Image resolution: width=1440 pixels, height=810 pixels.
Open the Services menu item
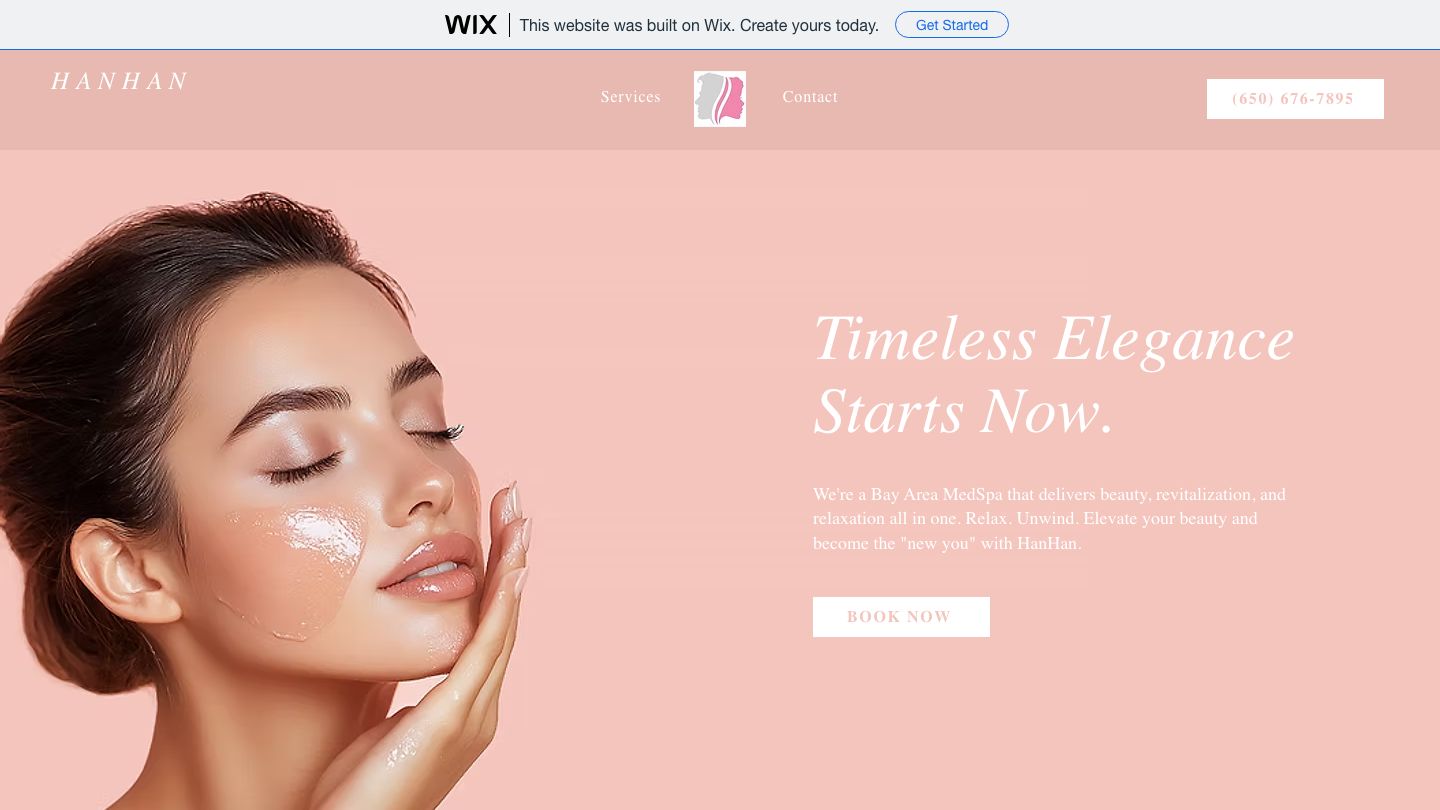(631, 97)
